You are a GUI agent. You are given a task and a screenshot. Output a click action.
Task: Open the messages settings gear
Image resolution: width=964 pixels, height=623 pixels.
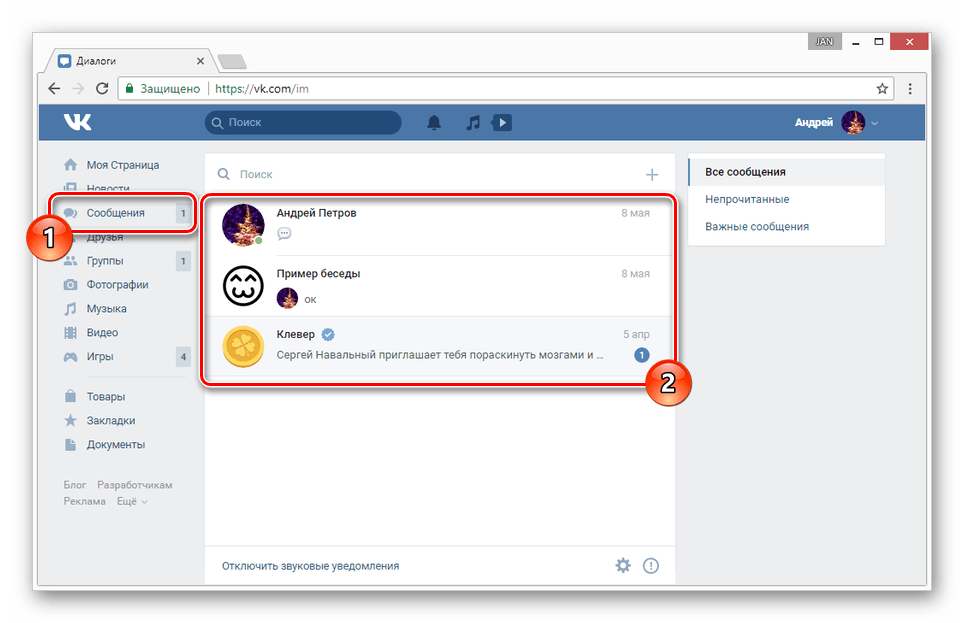623,566
